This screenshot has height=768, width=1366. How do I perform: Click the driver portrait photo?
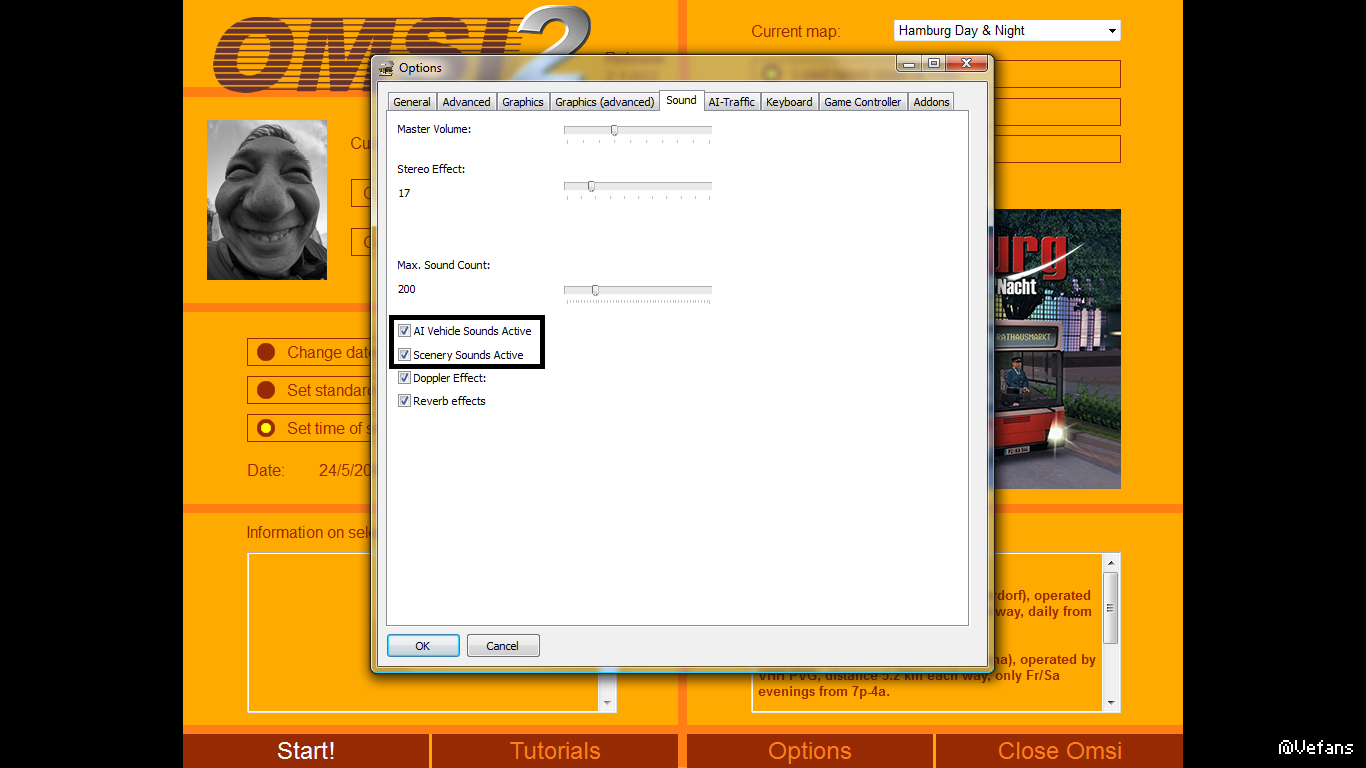pos(267,200)
